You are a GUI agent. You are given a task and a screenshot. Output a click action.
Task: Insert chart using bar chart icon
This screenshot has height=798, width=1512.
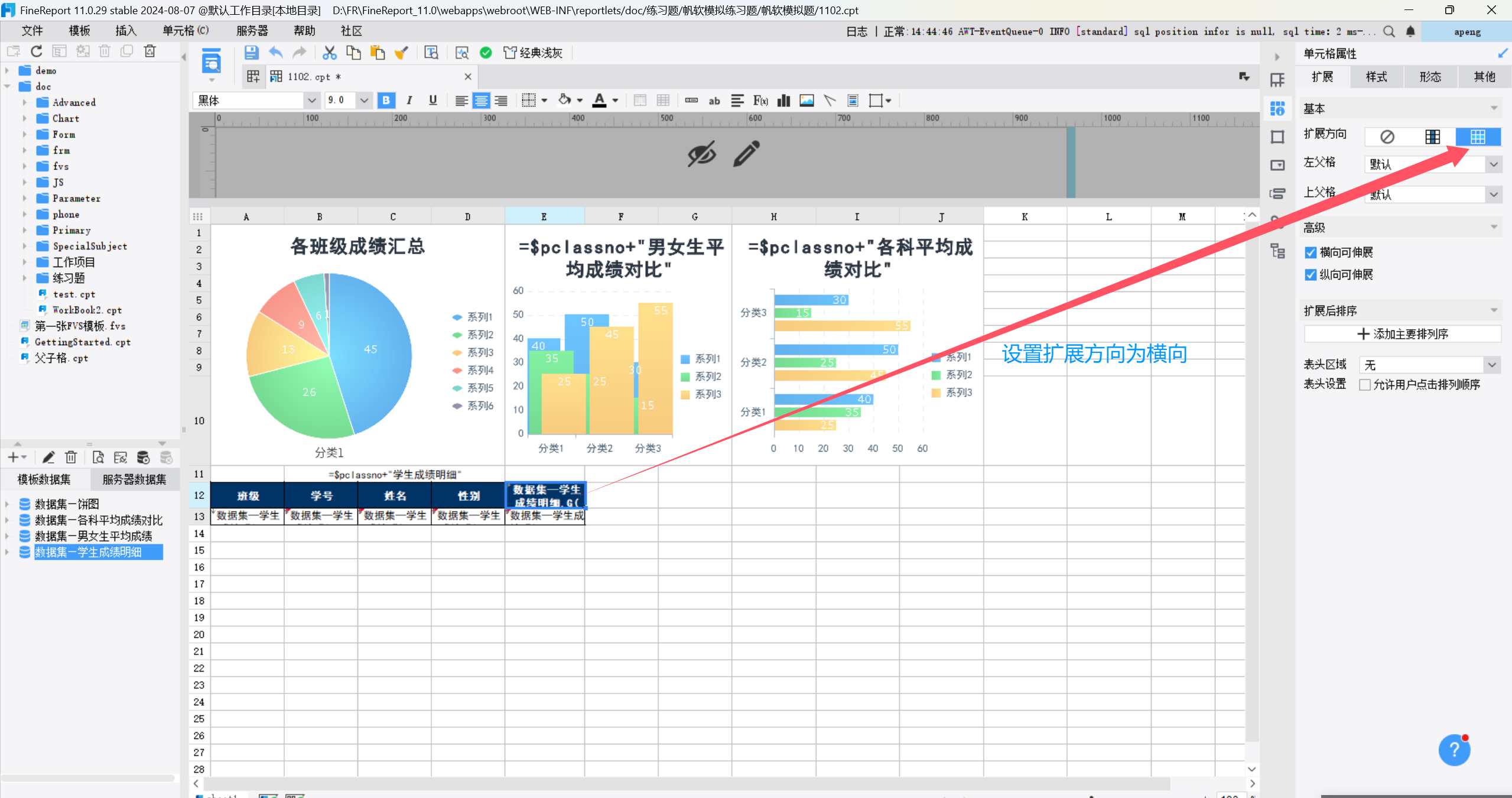click(x=783, y=100)
